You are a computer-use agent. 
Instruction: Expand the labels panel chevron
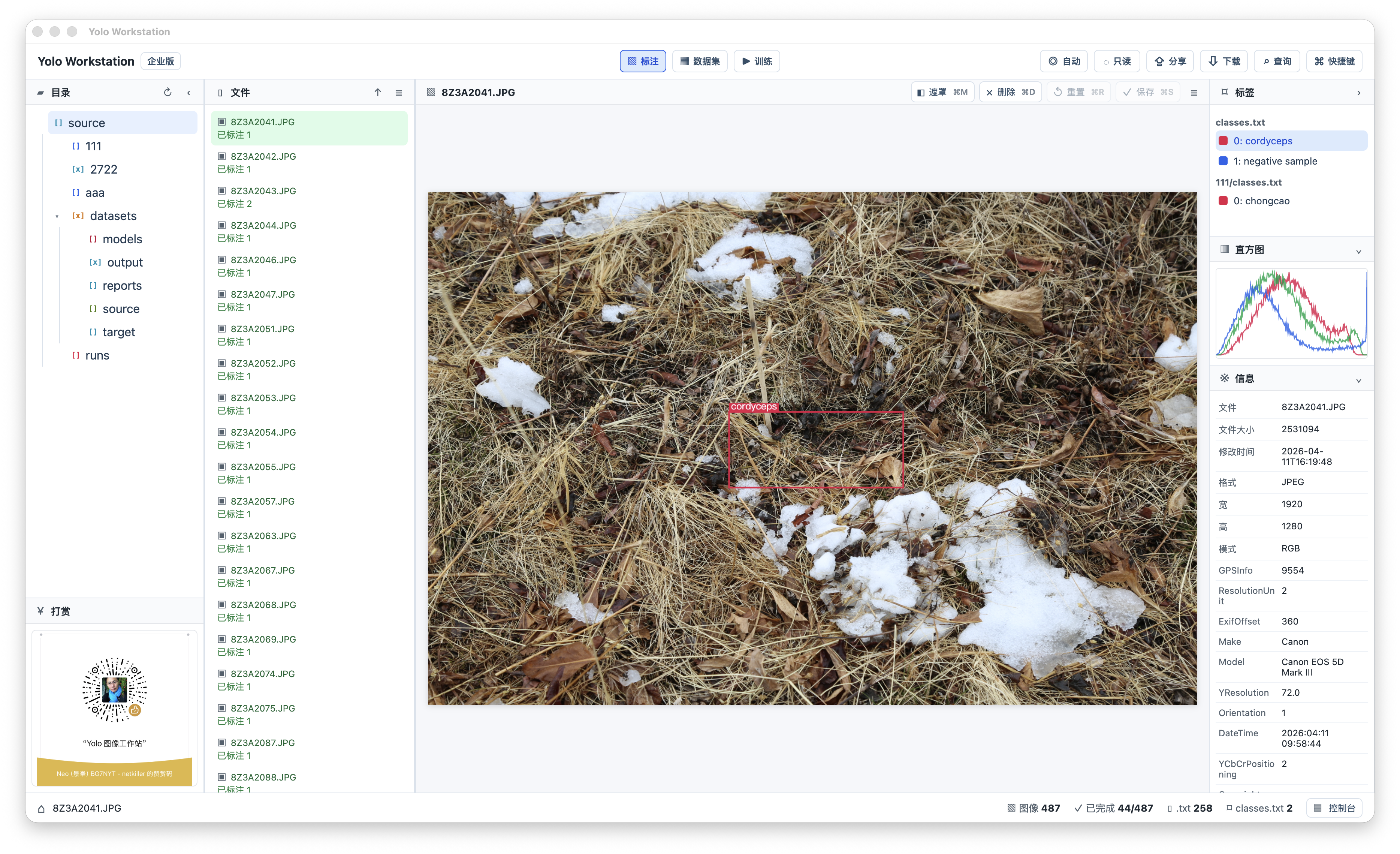pyautogui.click(x=1358, y=93)
